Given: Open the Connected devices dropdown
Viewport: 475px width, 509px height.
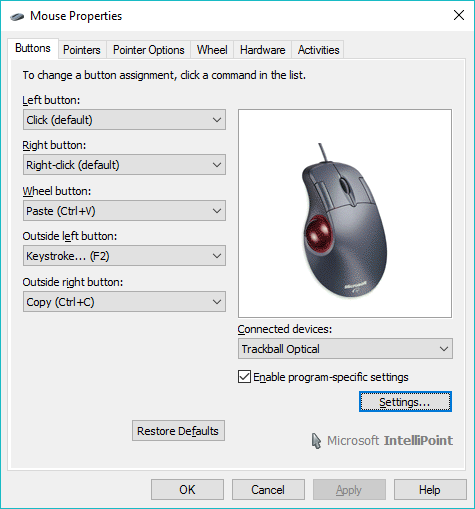Looking at the screenshot, I should pyautogui.click(x=345, y=349).
